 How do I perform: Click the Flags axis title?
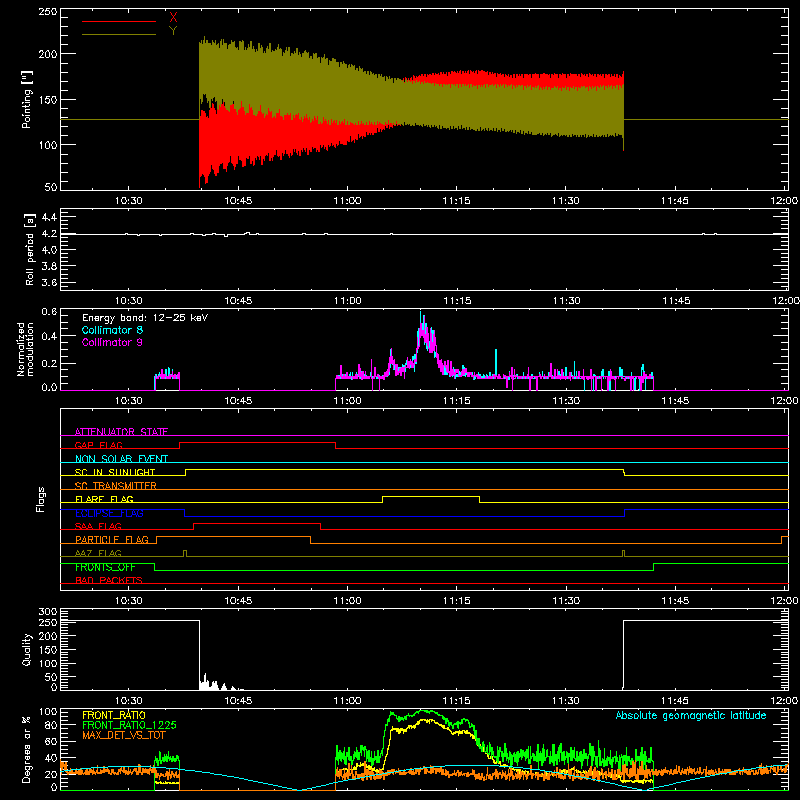tap(40, 499)
